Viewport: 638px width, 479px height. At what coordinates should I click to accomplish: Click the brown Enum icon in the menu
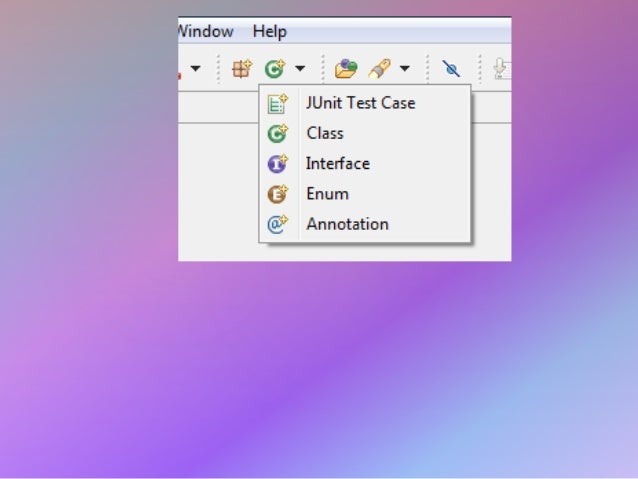[x=277, y=194]
